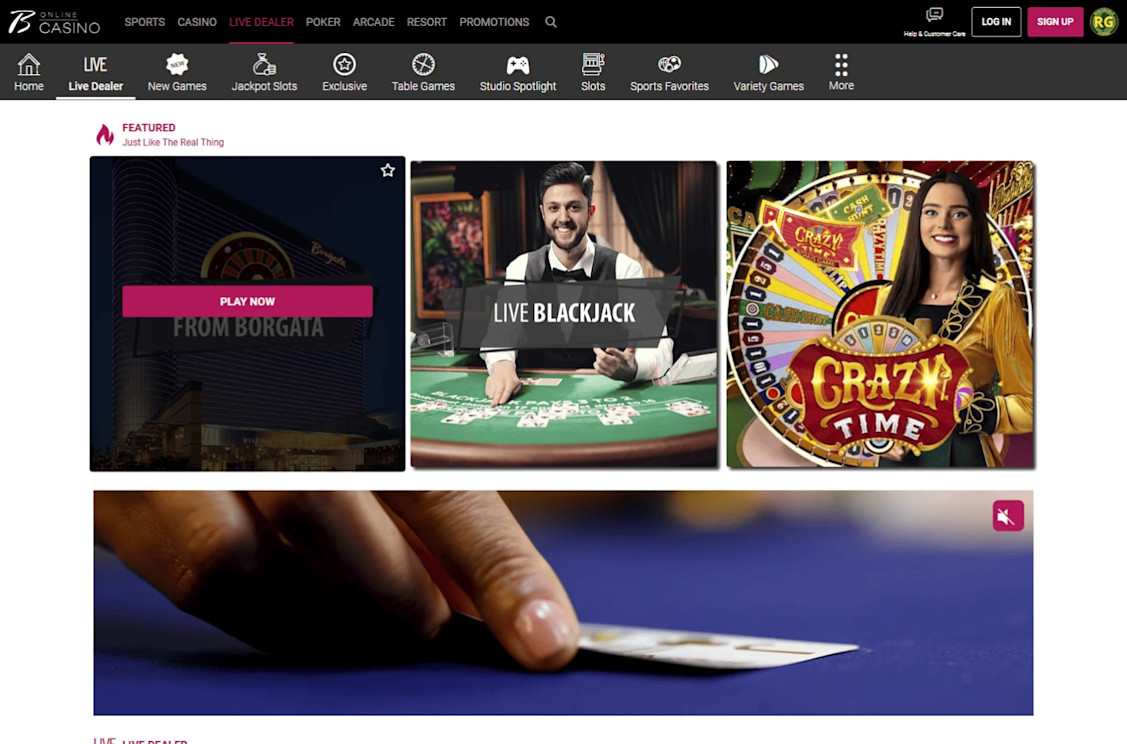This screenshot has height=744, width=1127.
Task: Open New Games category
Action: (177, 73)
